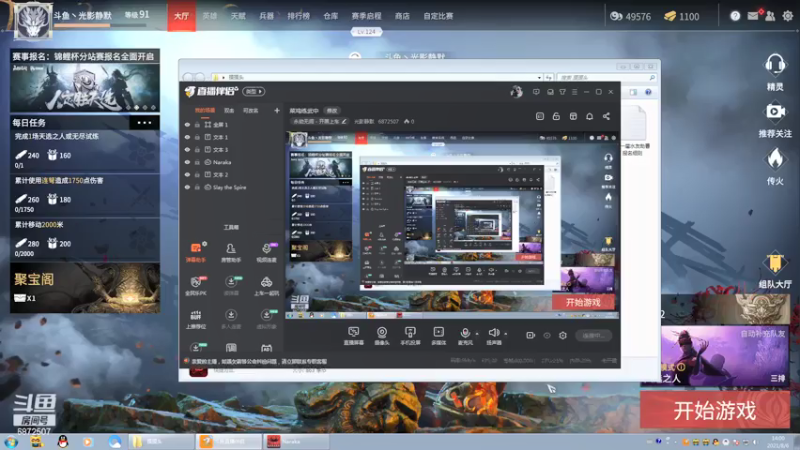Add a 多媒体 media source
The width and height of the screenshot is (800, 450).
[438, 336]
